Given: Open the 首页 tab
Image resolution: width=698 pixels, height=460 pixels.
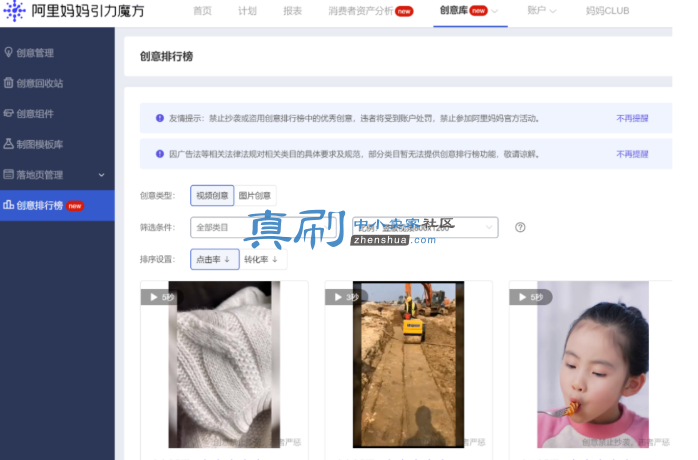Looking at the screenshot, I should pyautogui.click(x=203, y=11).
